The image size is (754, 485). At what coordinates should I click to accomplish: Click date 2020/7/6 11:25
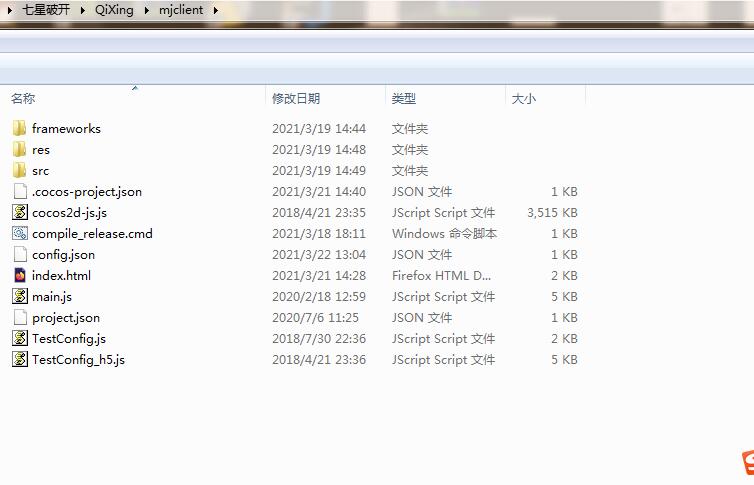click(x=315, y=317)
